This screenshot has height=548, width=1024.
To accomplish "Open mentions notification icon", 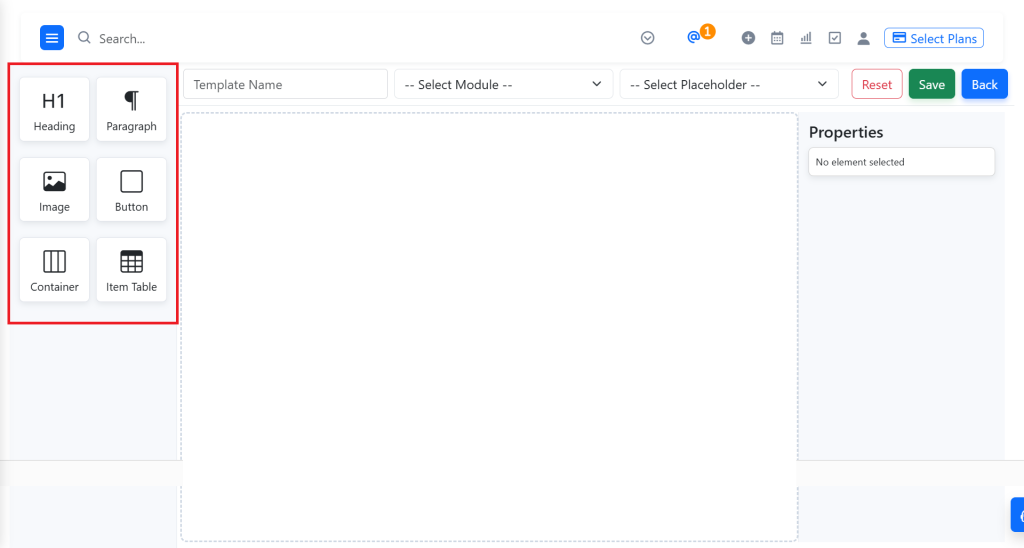I will pyautogui.click(x=694, y=38).
